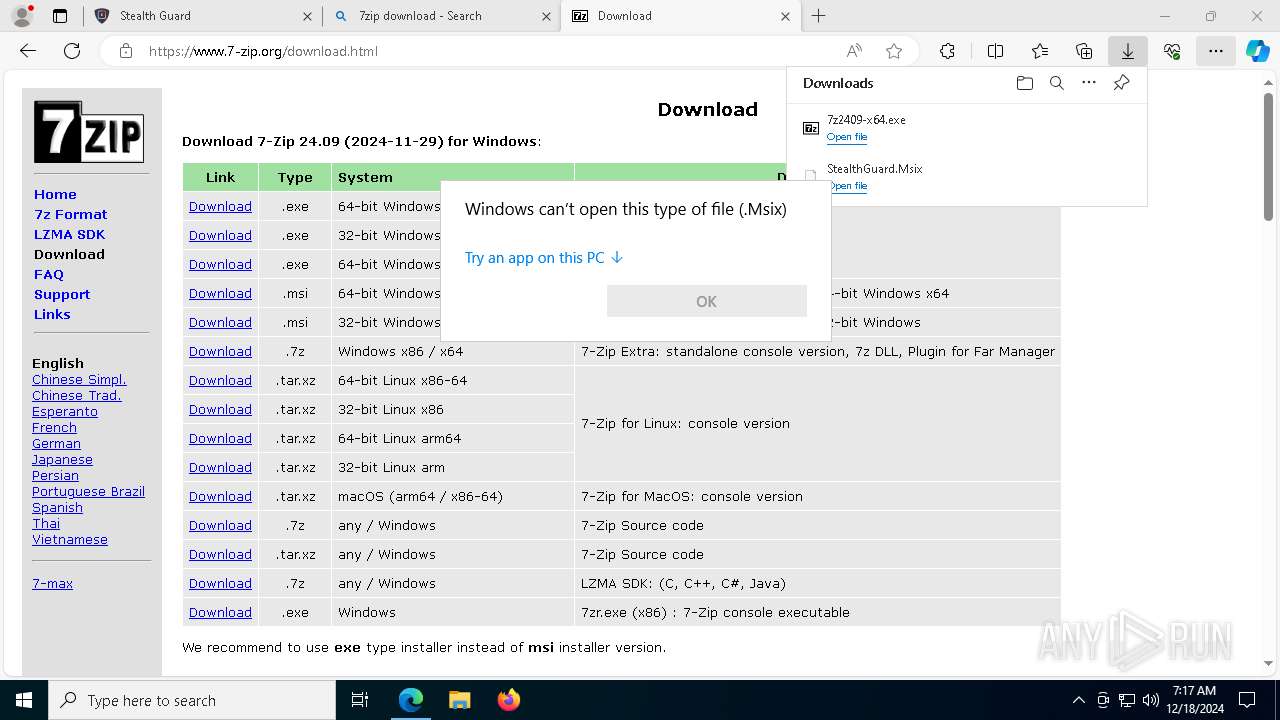Open a new tab
1280x720 pixels.
pyautogui.click(x=818, y=16)
